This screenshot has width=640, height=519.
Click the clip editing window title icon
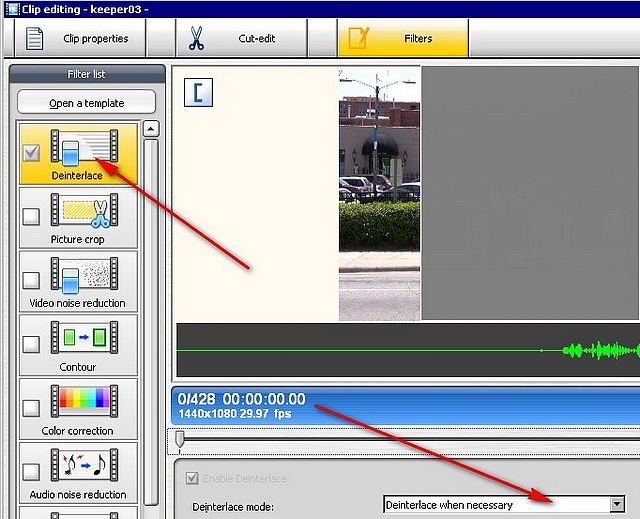pyautogui.click(x=12, y=9)
